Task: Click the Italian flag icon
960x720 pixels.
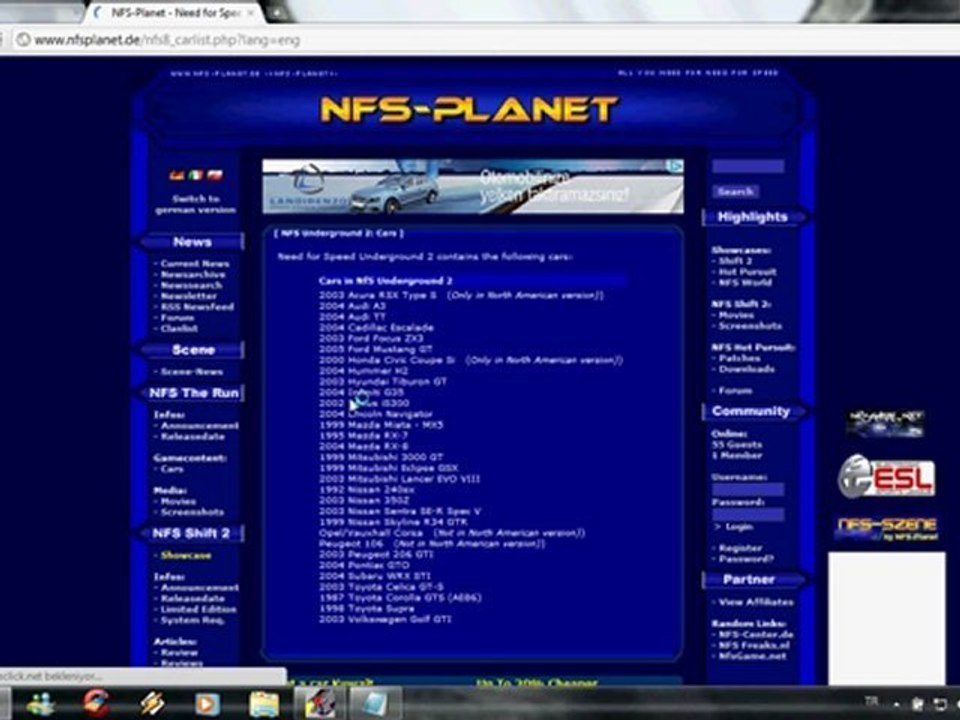Action: (x=196, y=176)
